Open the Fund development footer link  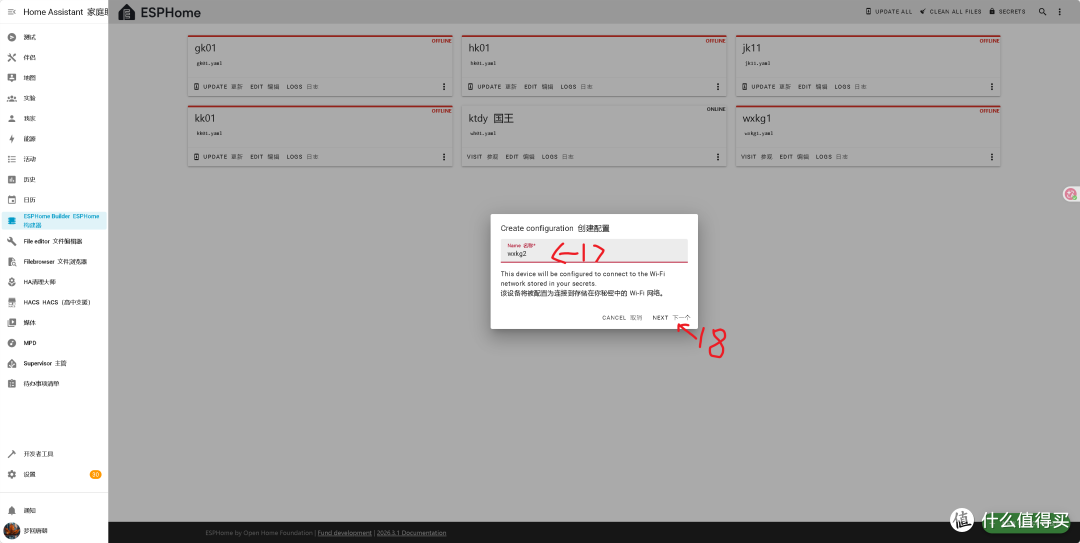[344, 533]
